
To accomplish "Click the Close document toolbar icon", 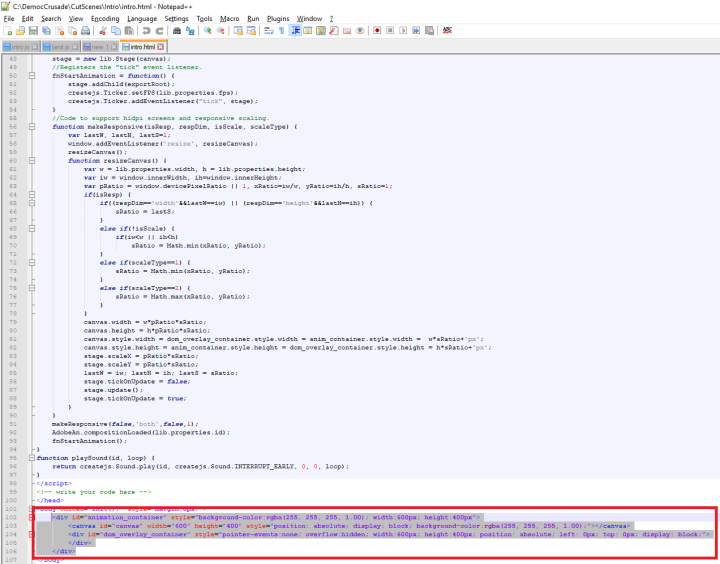I will tap(59, 31).
